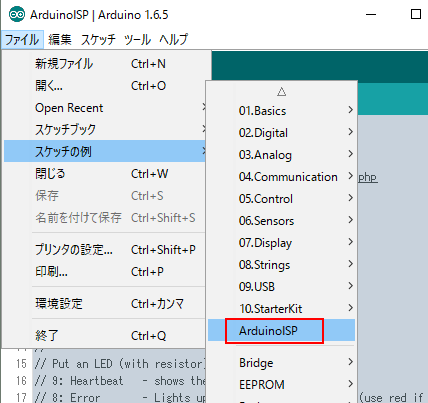Click code line 16 Heartbeat comment
This screenshot has width=428, height=403.
(120, 381)
